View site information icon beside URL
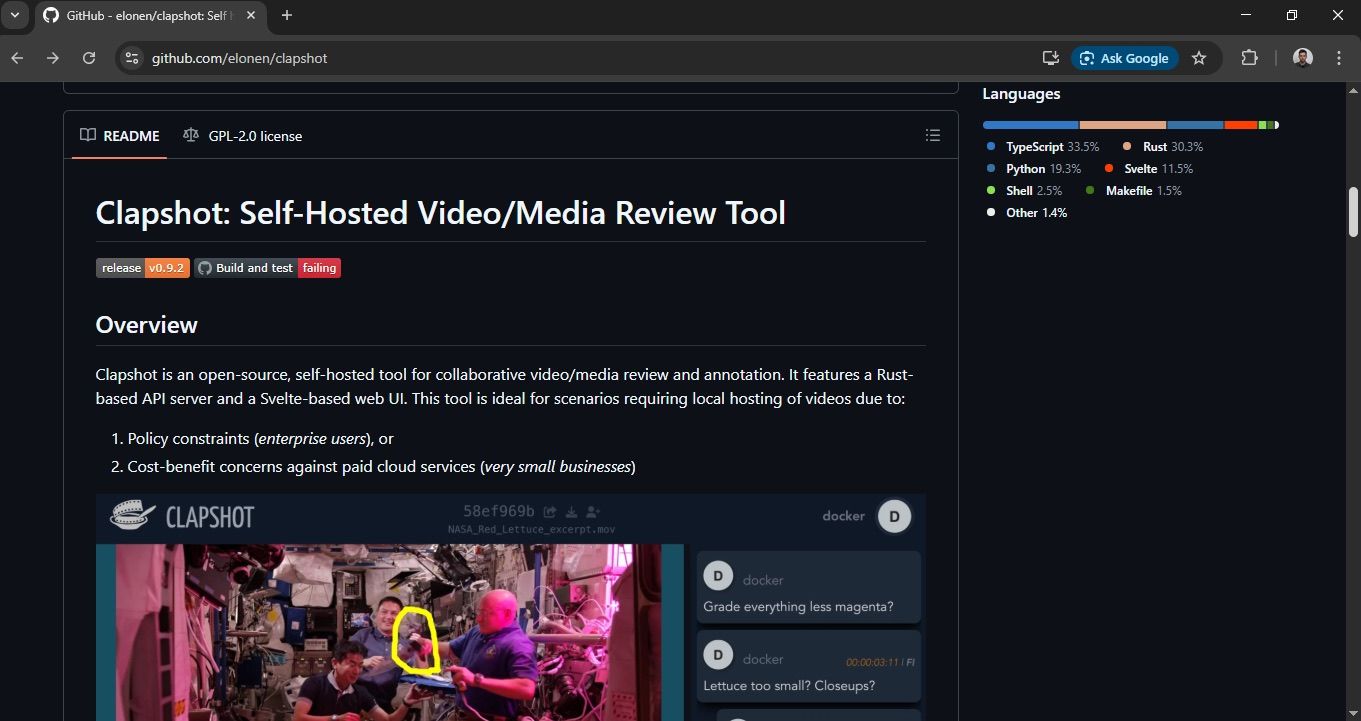1361x721 pixels. pyautogui.click(x=132, y=58)
